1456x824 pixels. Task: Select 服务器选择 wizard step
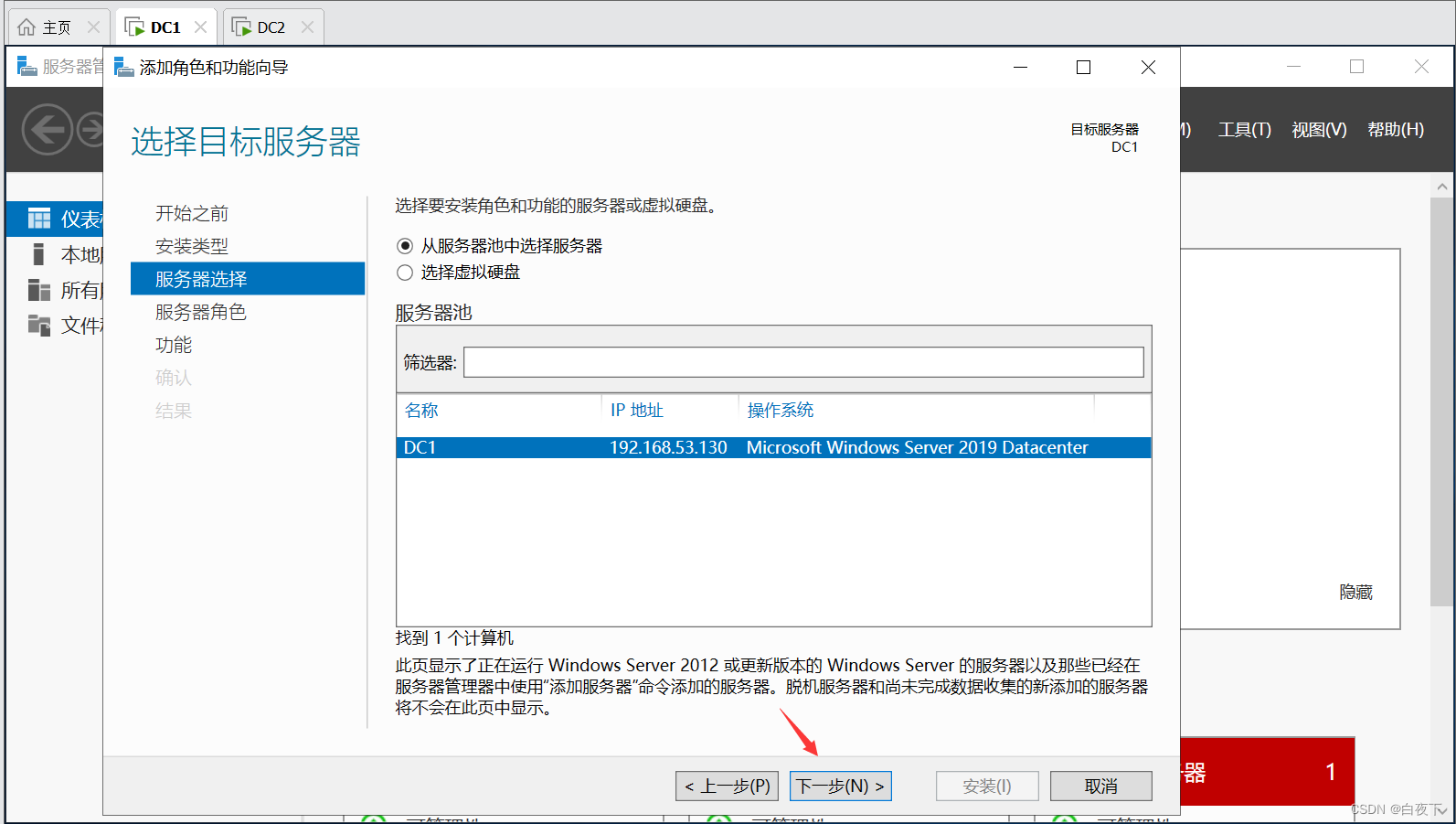[x=248, y=279]
